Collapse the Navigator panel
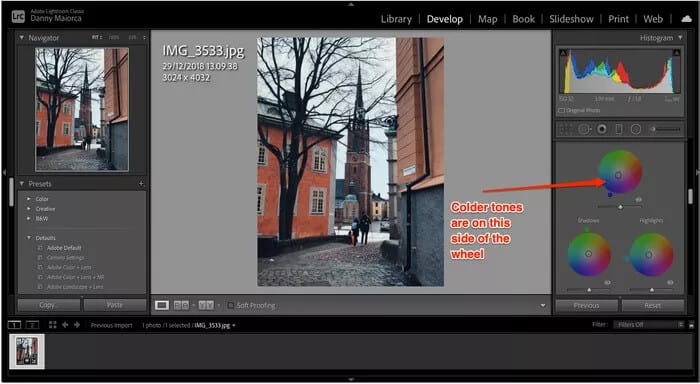 click(x=21, y=38)
